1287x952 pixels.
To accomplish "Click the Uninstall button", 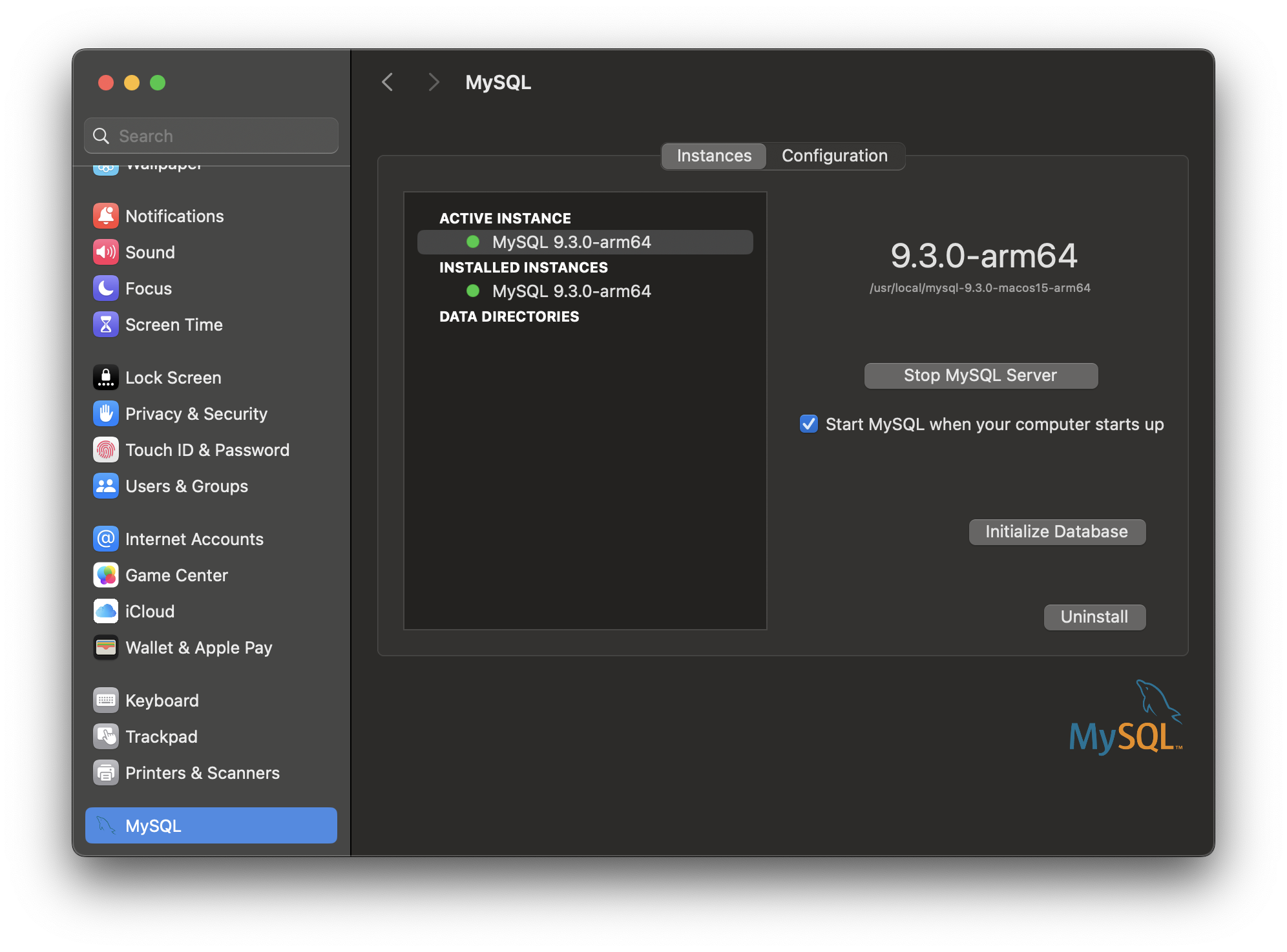I will click(x=1094, y=617).
